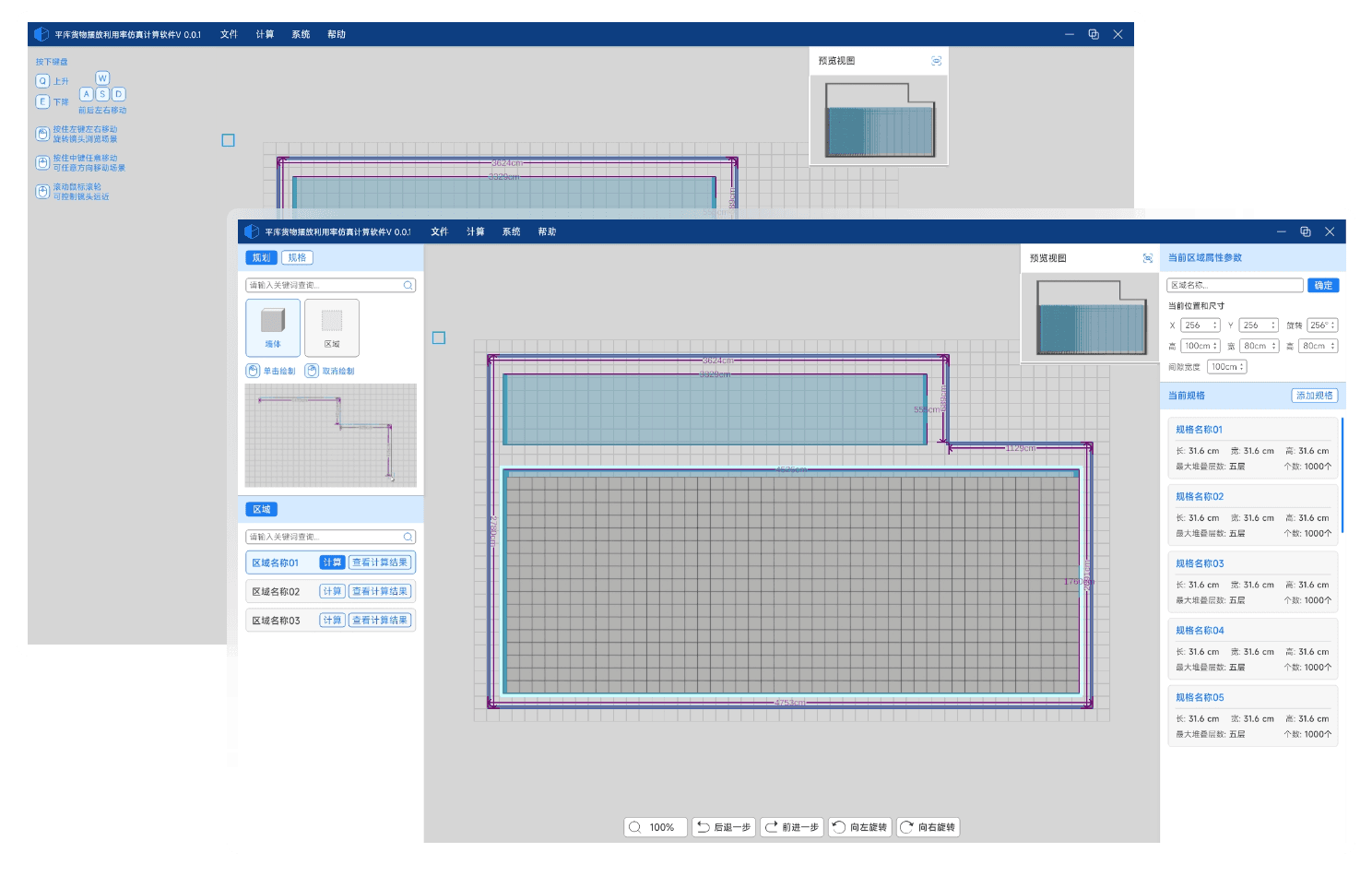
Task: Click the small blue square on the front canvas
Action: pos(439,338)
